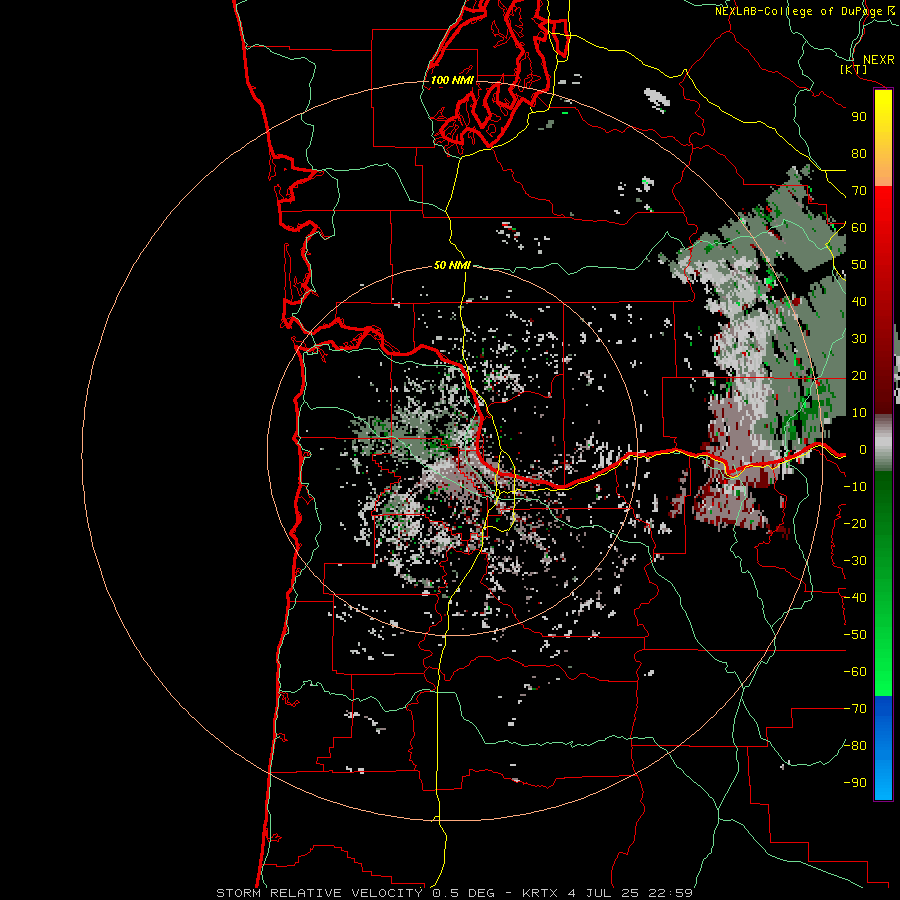Click the NEXR label at top right
The height and width of the screenshot is (900, 900).
879,60
